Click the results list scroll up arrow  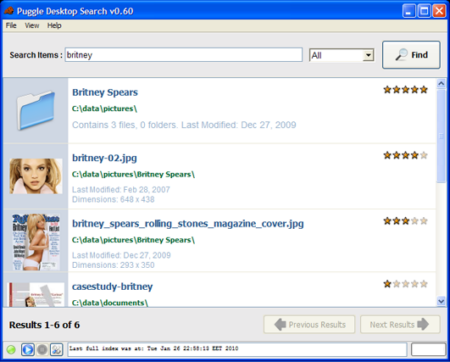pyautogui.click(x=441, y=83)
